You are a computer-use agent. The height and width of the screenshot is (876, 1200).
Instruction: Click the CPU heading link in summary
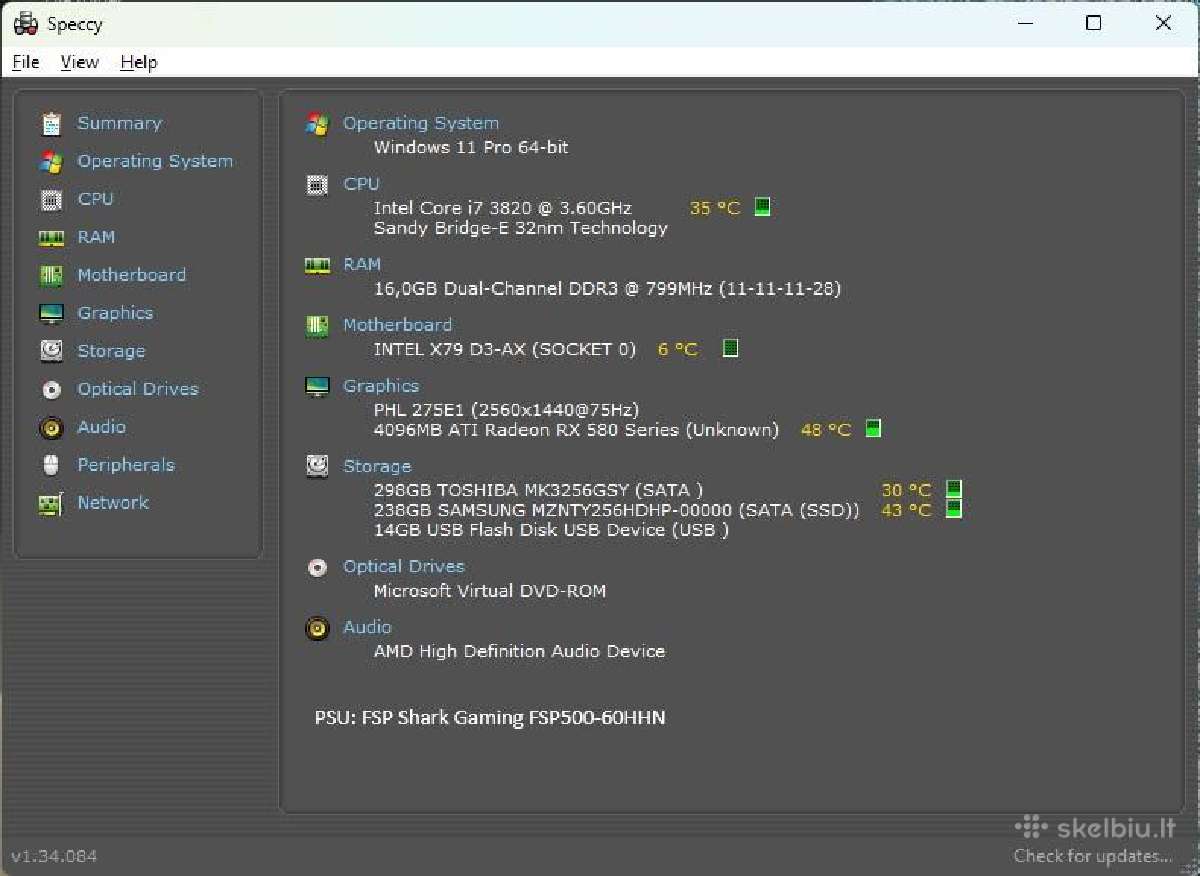361,184
